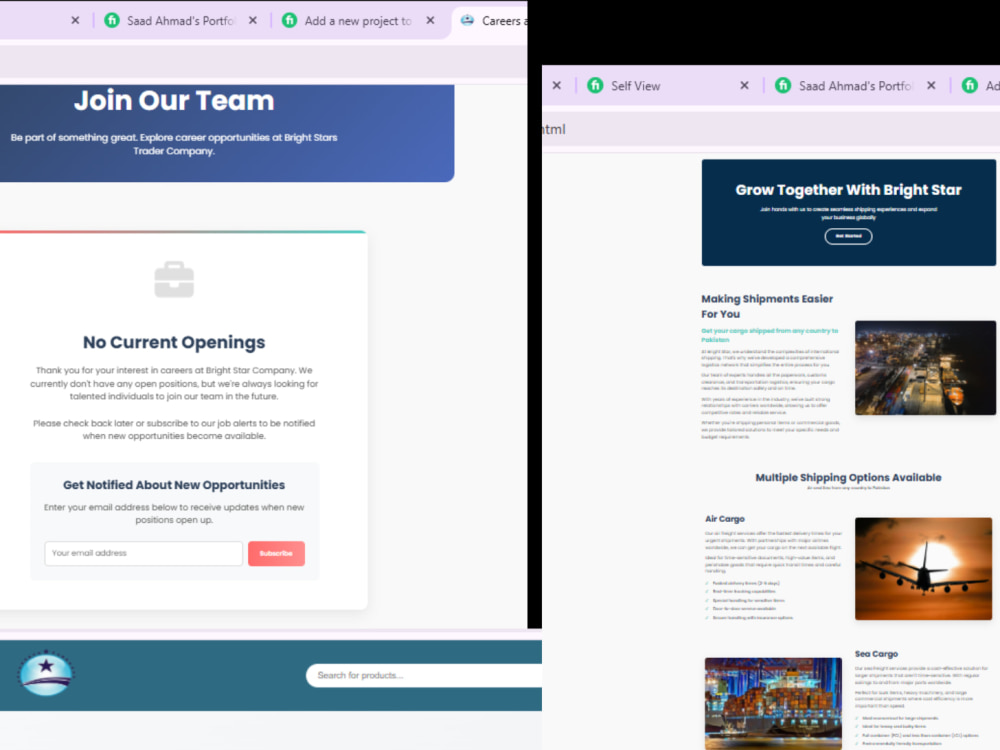Click Fiverr favicon of the last tab in right window
The height and width of the screenshot is (750, 1000).
click(x=970, y=85)
